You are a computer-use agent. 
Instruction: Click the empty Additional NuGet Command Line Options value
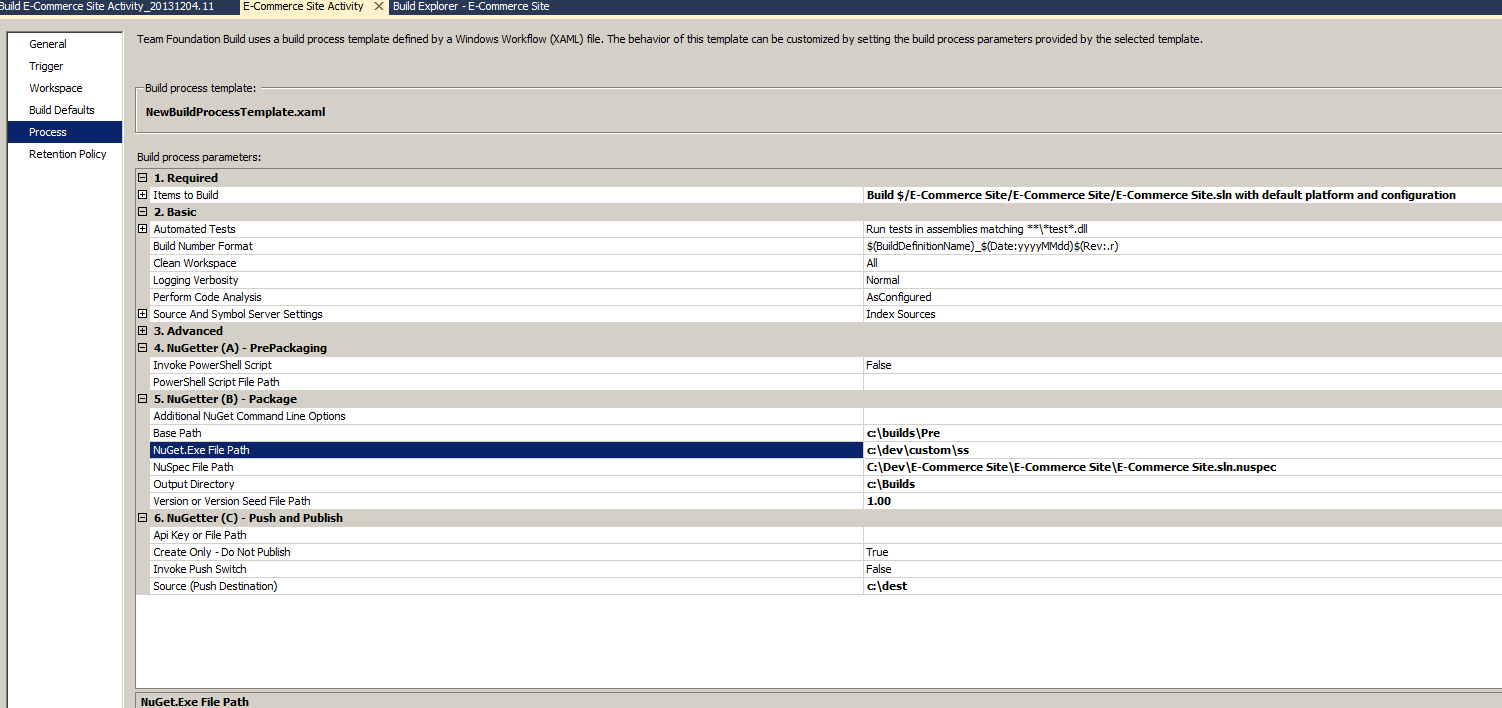1183,416
